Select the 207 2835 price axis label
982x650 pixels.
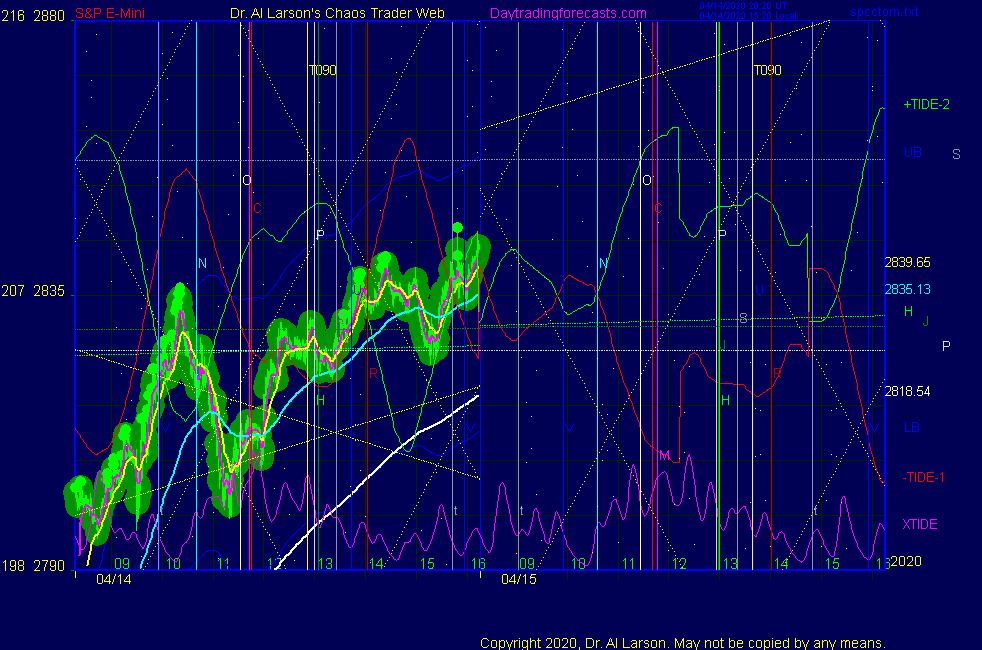(x=33, y=291)
